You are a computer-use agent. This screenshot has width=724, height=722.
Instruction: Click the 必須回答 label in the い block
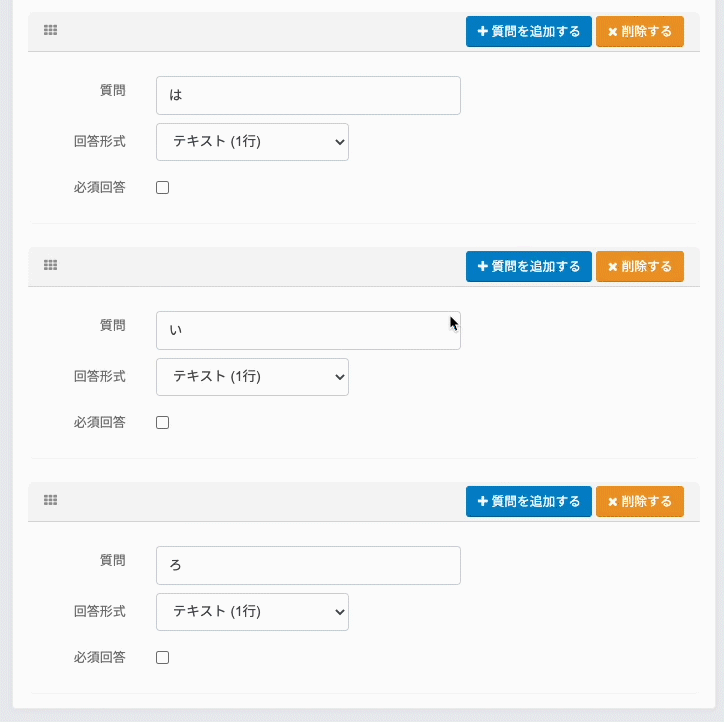coord(99,422)
